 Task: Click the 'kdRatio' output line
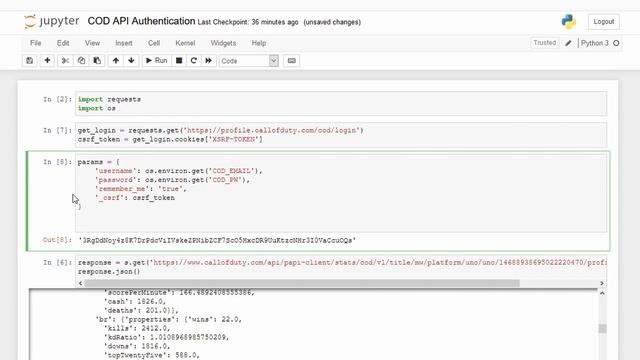click(166, 337)
